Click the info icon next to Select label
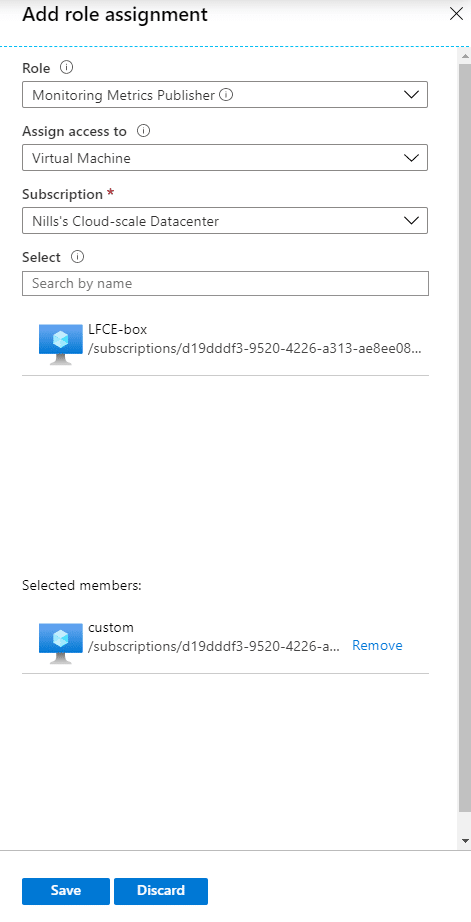Image resolution: width=471 pixels, height=922 pixels. pyautogui.click(x=78, y=257)
